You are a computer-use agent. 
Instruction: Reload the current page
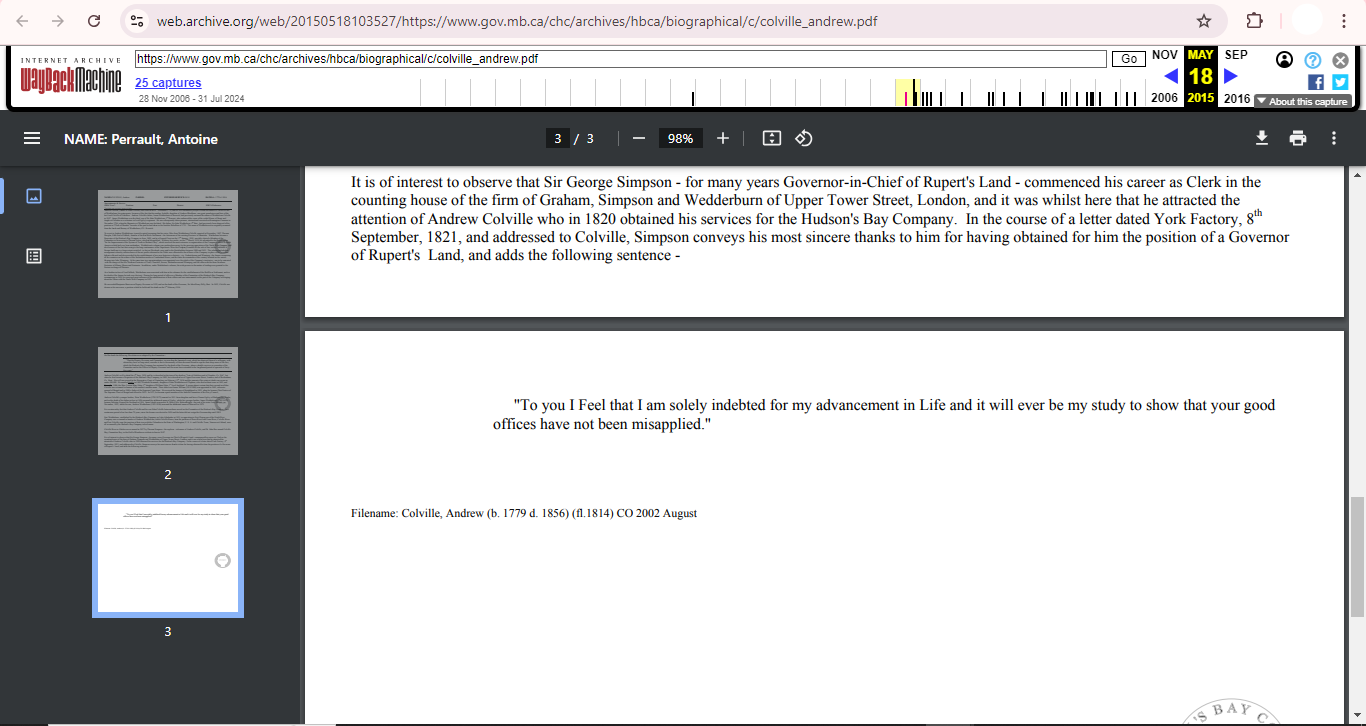[x=94, y=21]
